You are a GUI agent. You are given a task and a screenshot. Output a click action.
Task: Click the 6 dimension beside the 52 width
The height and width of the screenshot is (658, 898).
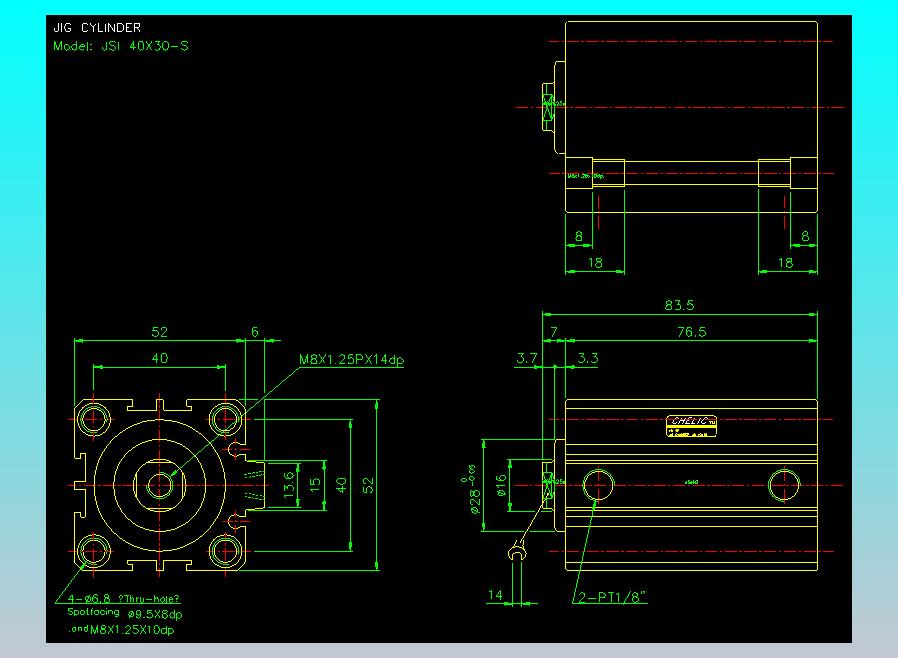(255, 332)
